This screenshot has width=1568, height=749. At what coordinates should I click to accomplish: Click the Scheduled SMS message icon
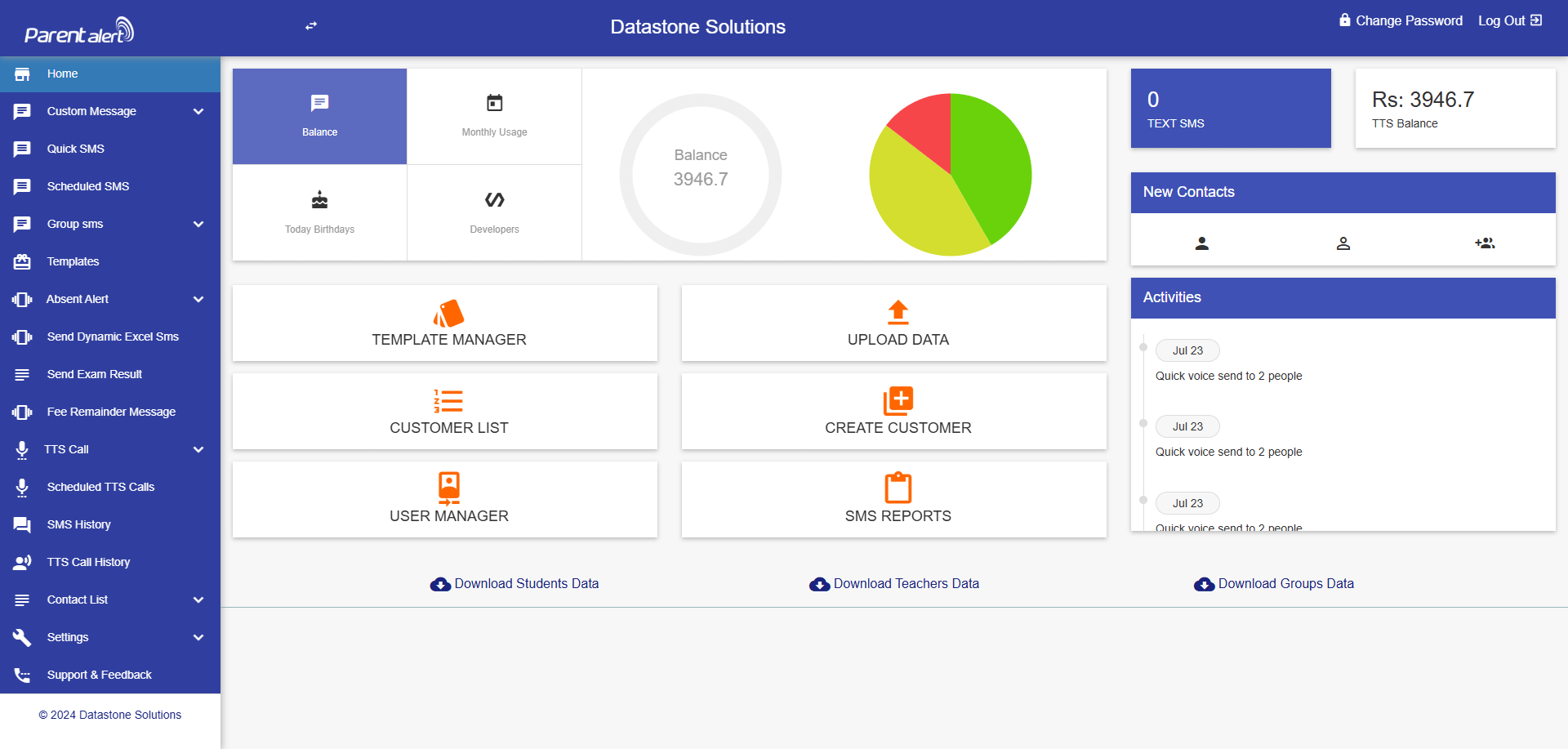22,187
